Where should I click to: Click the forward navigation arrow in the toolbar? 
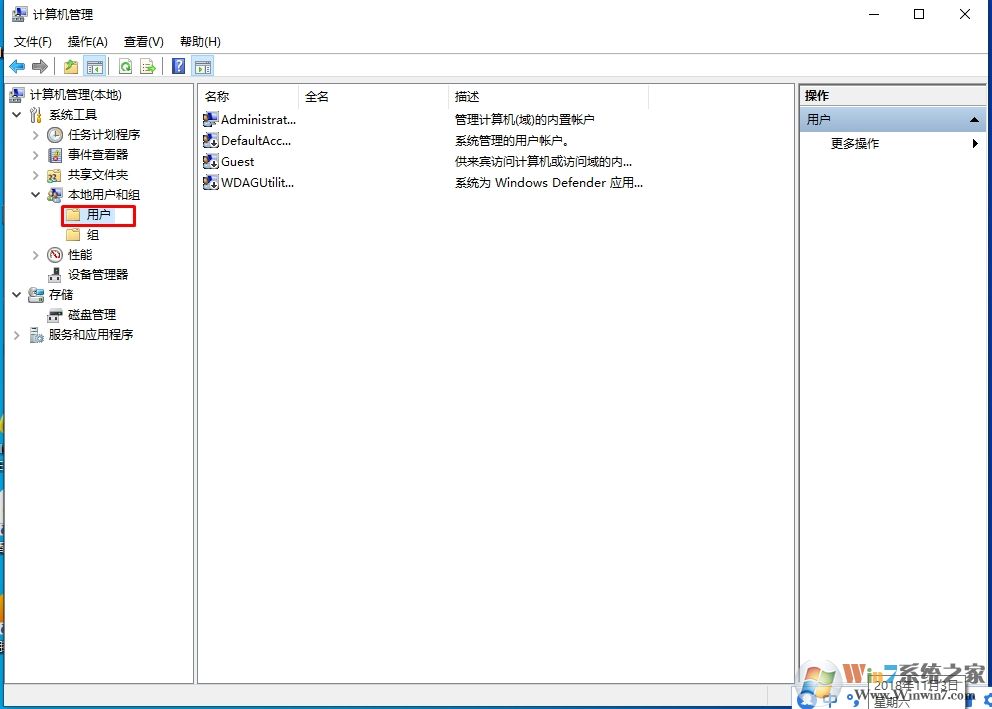38,66
